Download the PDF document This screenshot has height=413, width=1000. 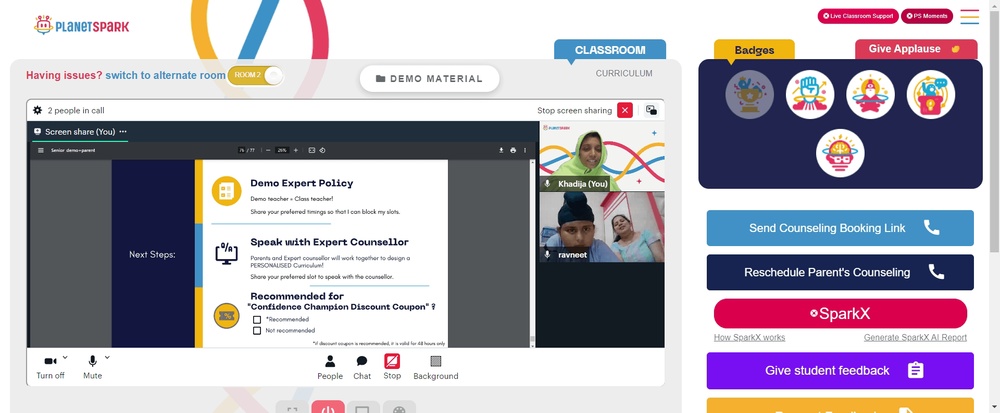point(501,150)
